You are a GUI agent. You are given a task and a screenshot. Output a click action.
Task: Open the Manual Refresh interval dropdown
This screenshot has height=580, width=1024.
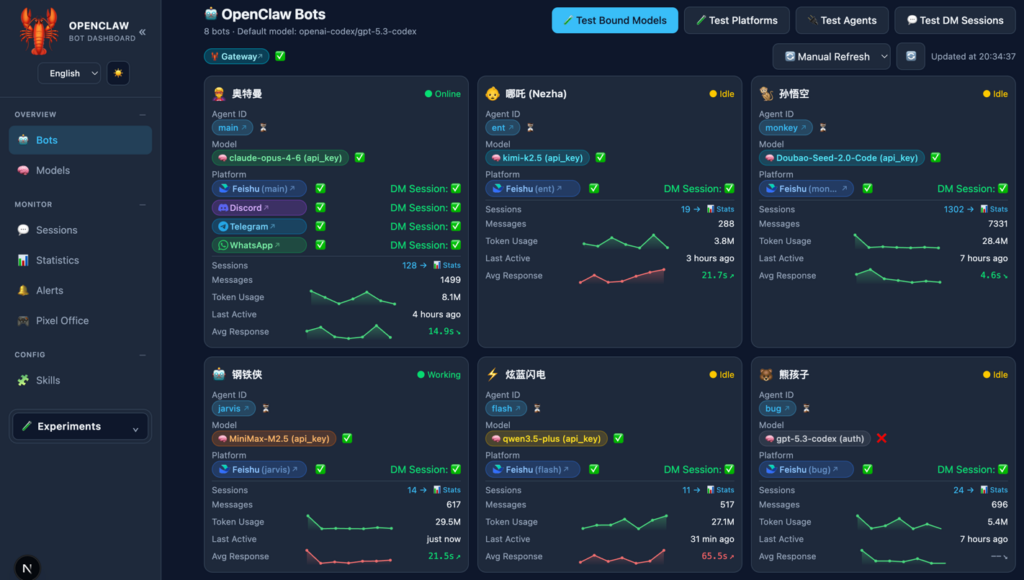click(x=831, y=57)
